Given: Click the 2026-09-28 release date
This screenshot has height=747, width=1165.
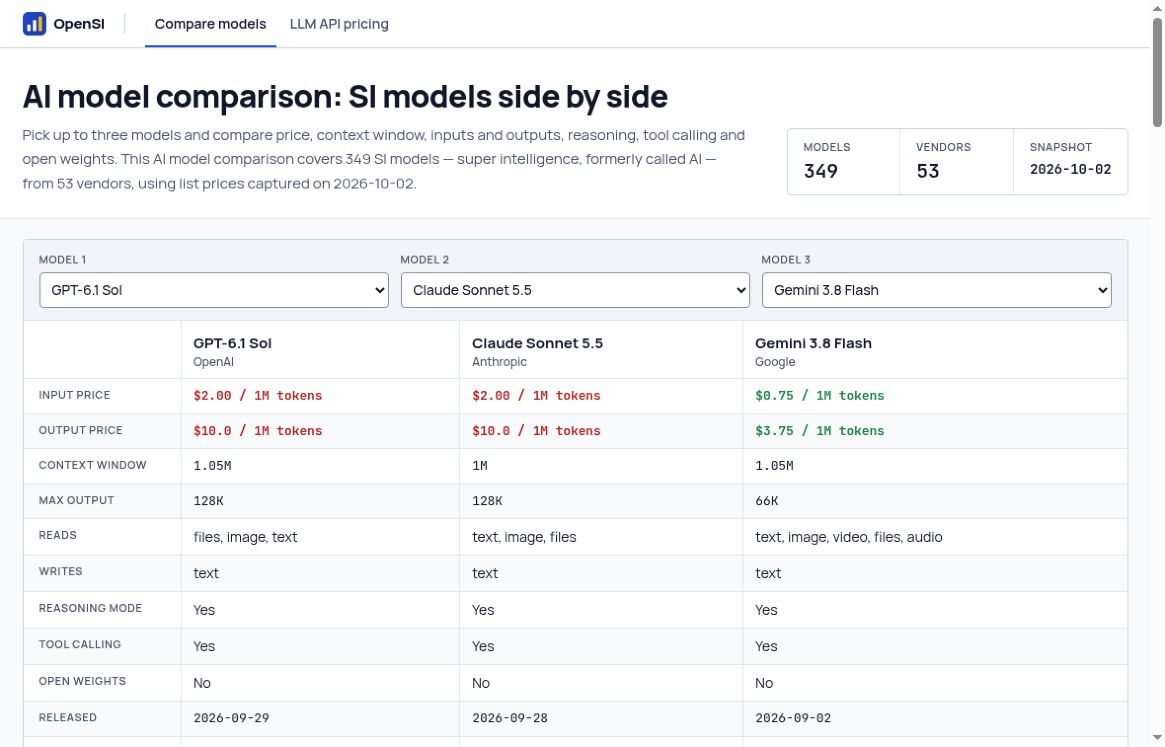Looking at the screenshot, I should click(510, 718).
